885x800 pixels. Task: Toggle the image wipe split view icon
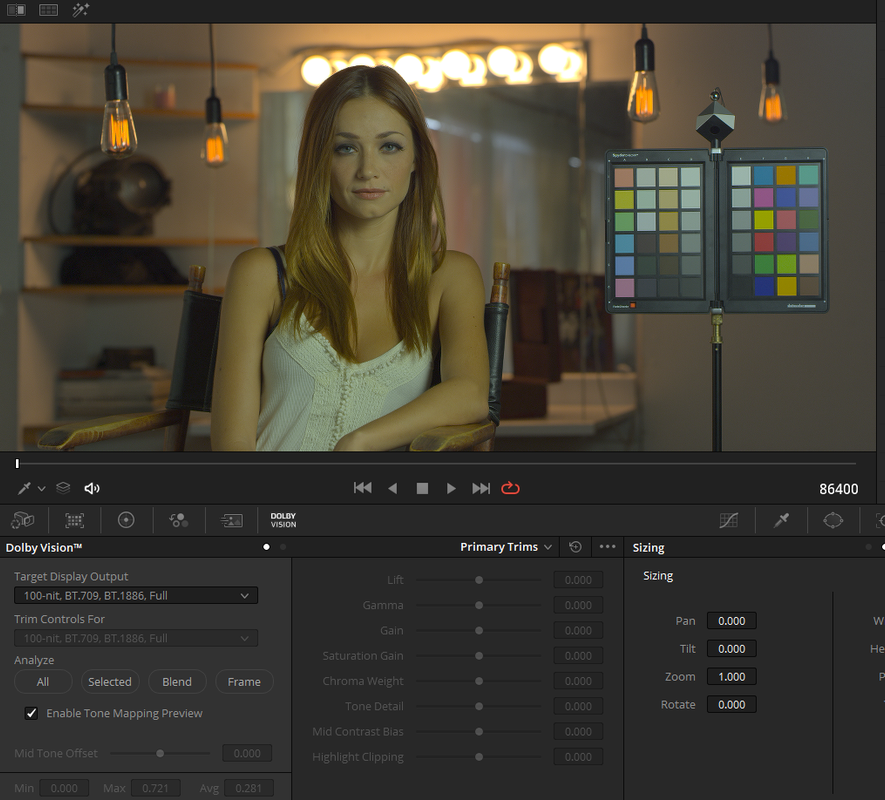coord(16,10)
